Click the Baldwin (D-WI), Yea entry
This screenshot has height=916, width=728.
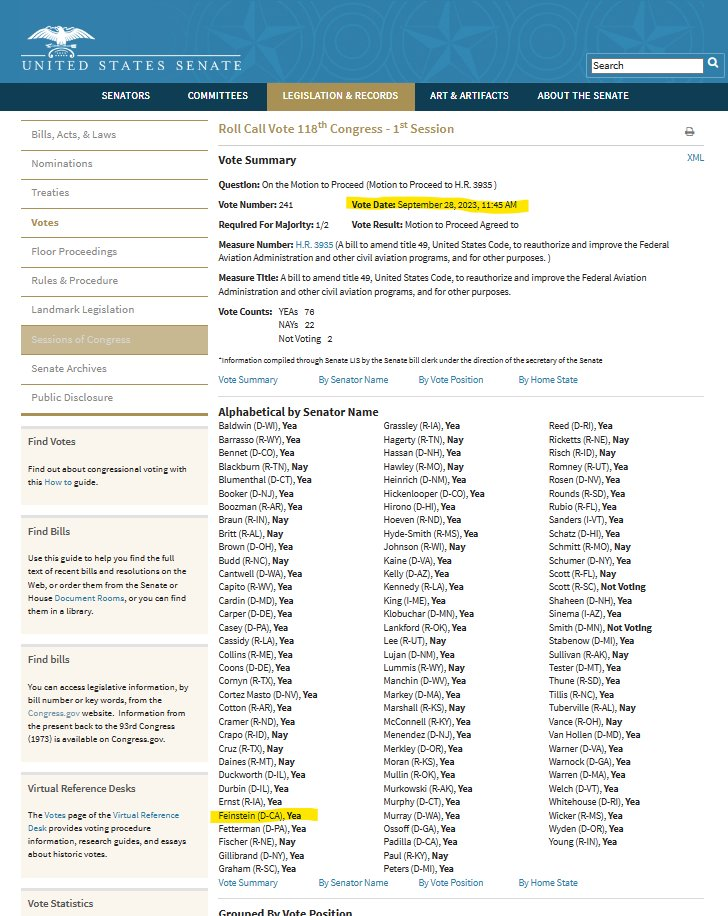(257, 426)
